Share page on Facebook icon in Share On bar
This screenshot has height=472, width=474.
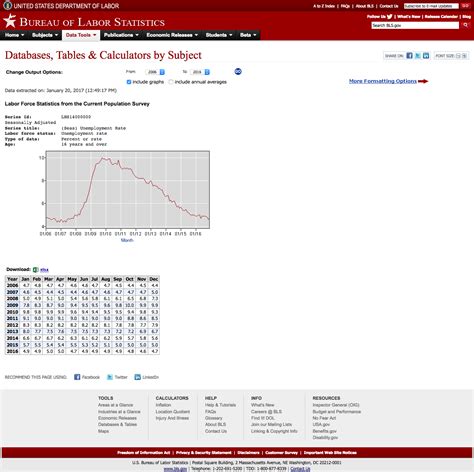click(409, 56)
